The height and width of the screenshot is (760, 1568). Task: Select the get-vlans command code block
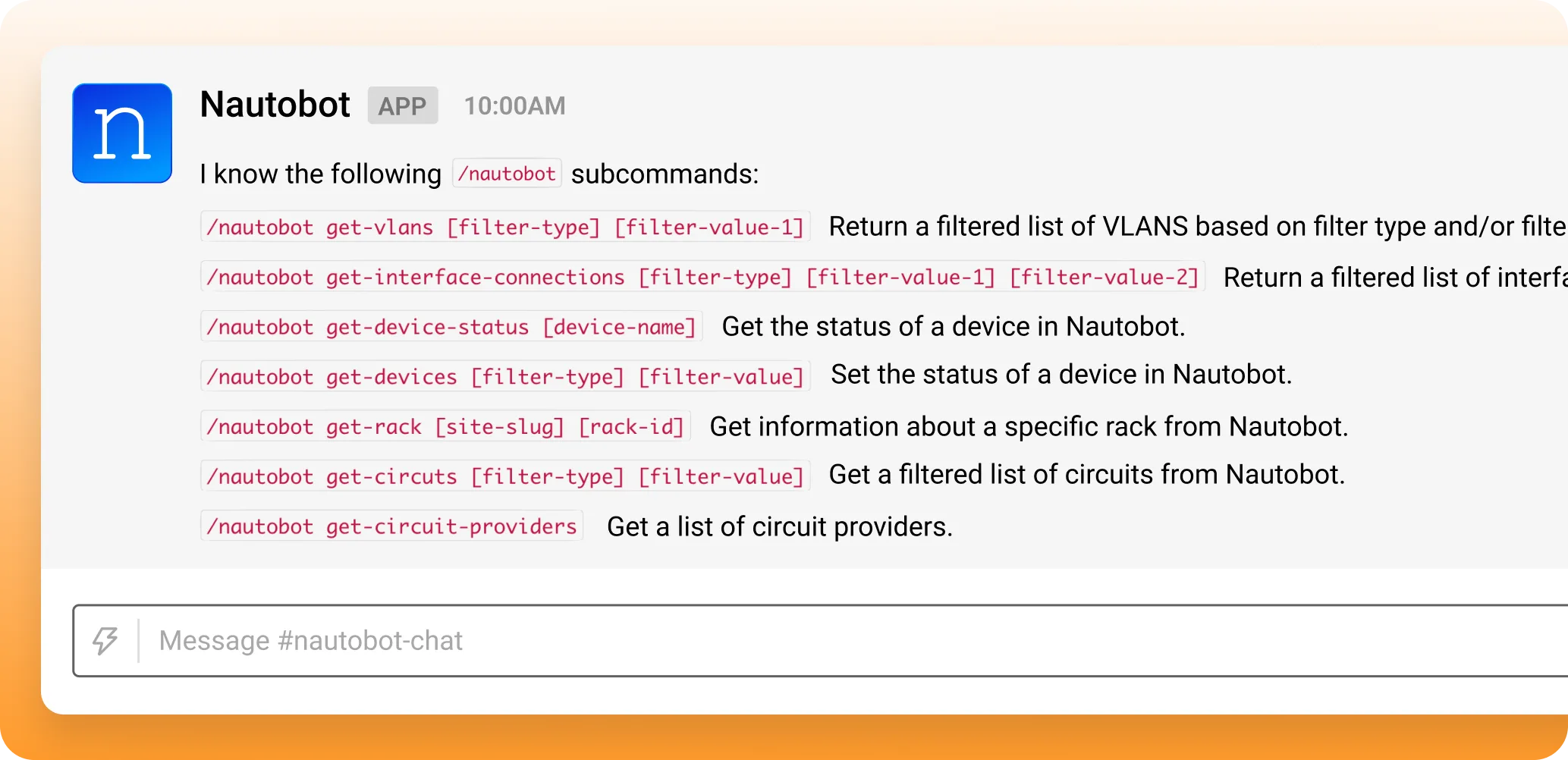[x=505, y=227]
